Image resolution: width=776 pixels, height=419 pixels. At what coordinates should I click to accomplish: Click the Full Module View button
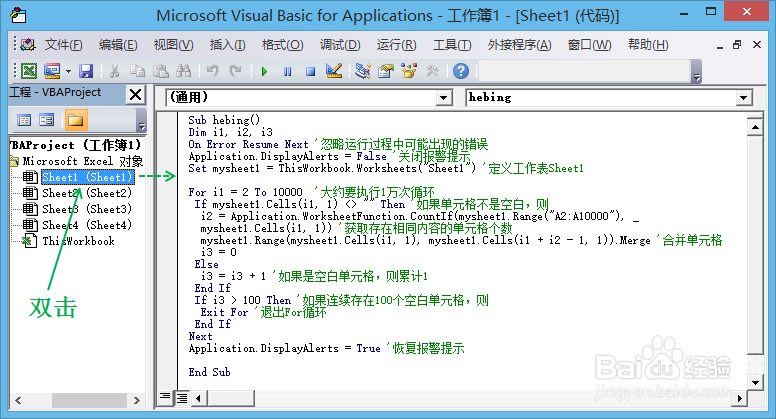pos(182,397)
